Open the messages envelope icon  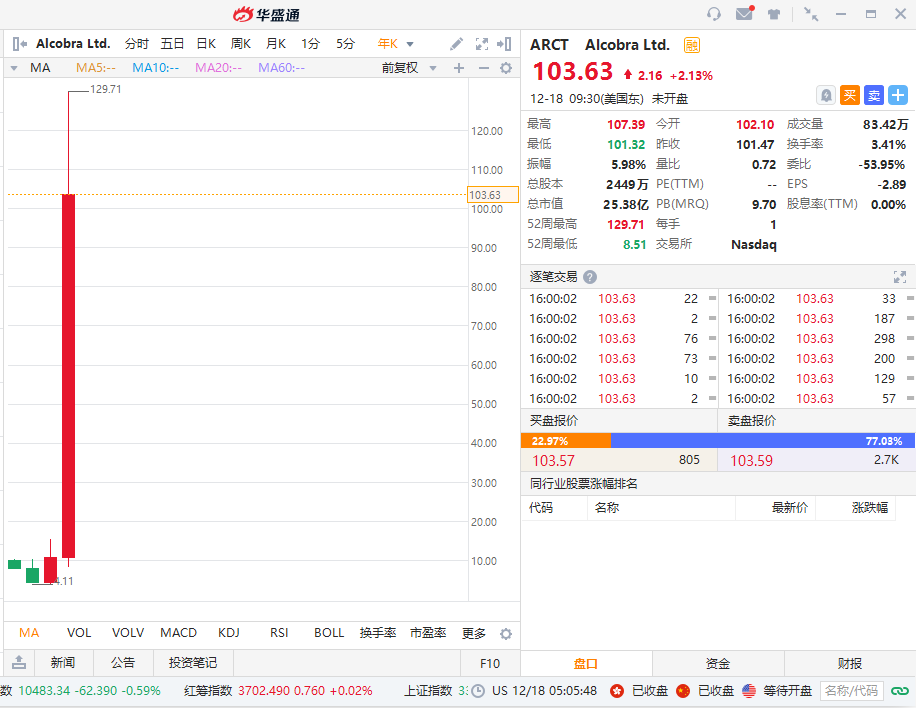[744, 14]
